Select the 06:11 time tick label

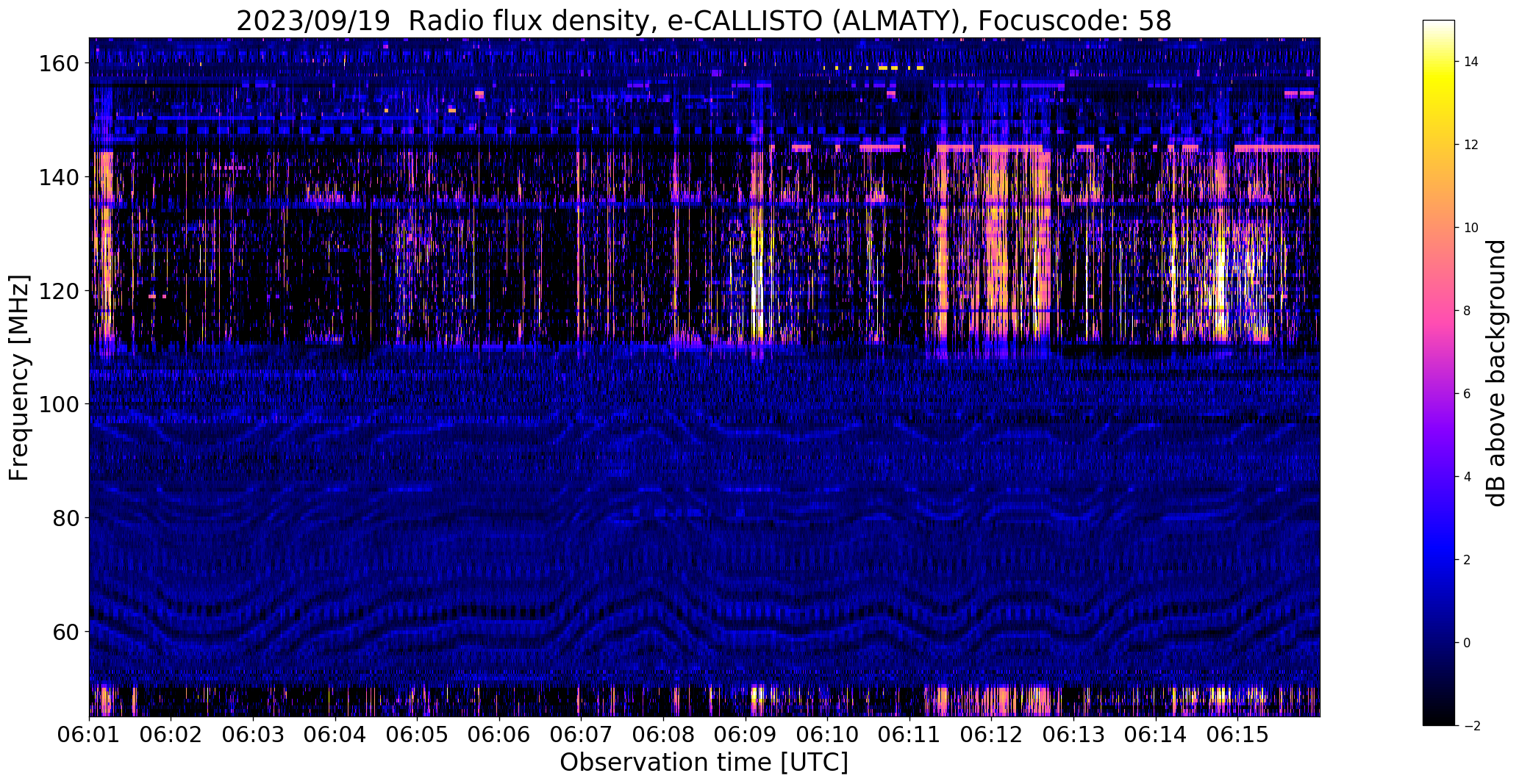(x=909, y=735)
